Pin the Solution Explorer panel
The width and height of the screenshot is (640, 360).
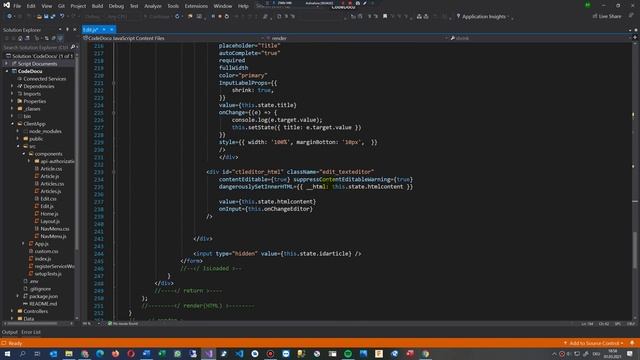pyautogui.click(x=67, y=29)
